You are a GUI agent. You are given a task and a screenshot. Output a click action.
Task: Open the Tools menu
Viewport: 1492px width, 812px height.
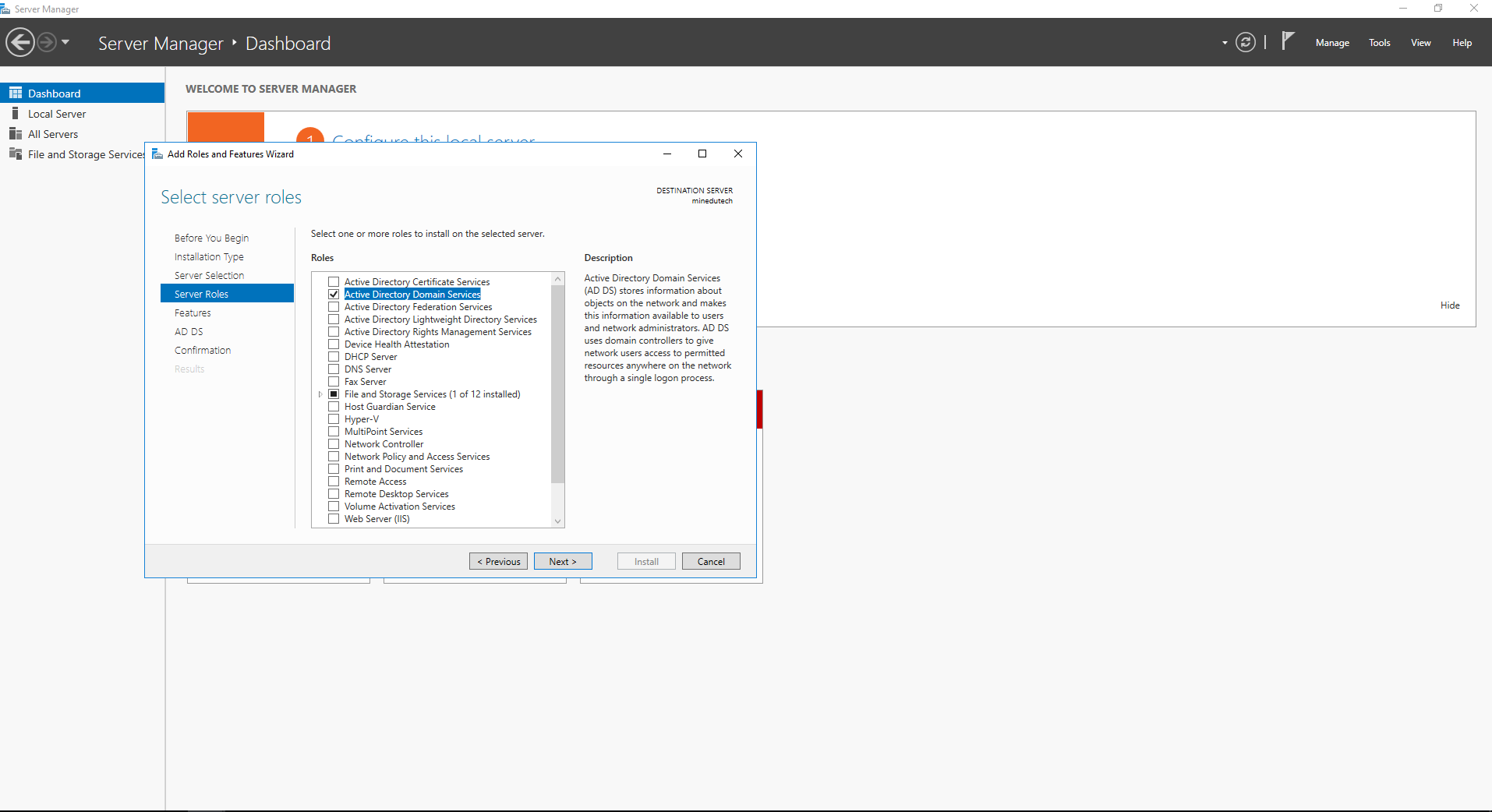pos(1378,42)
